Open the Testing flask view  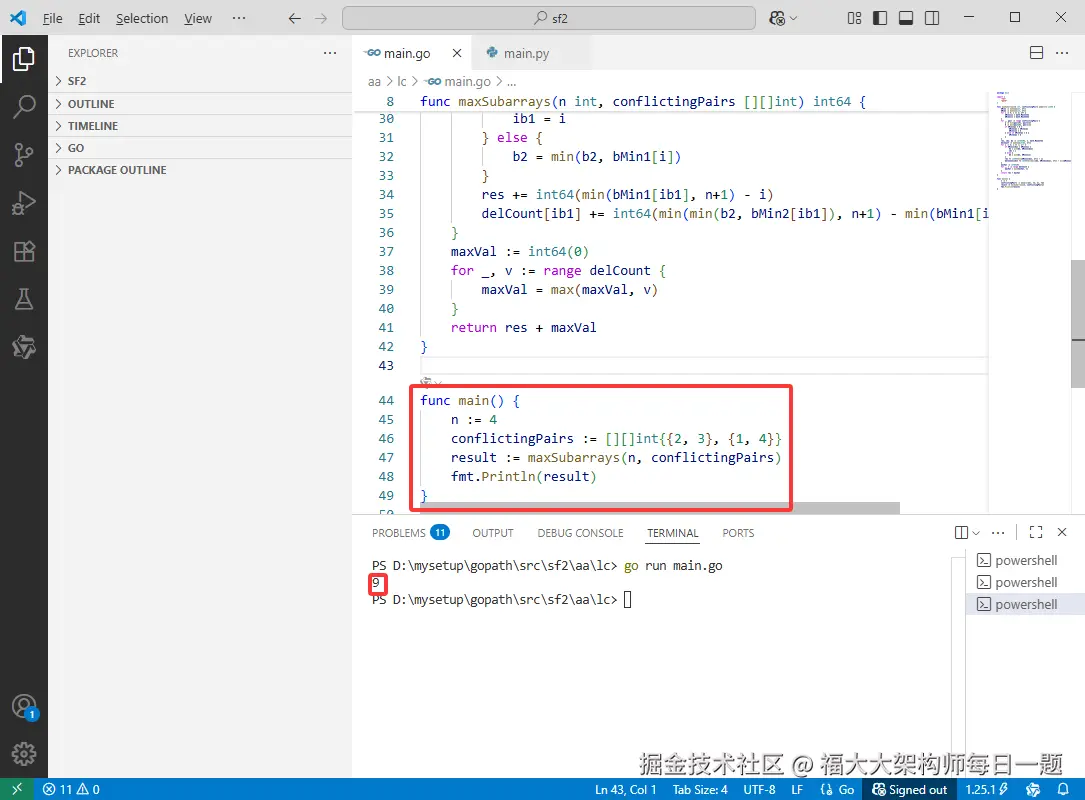[x=24, y=299]
